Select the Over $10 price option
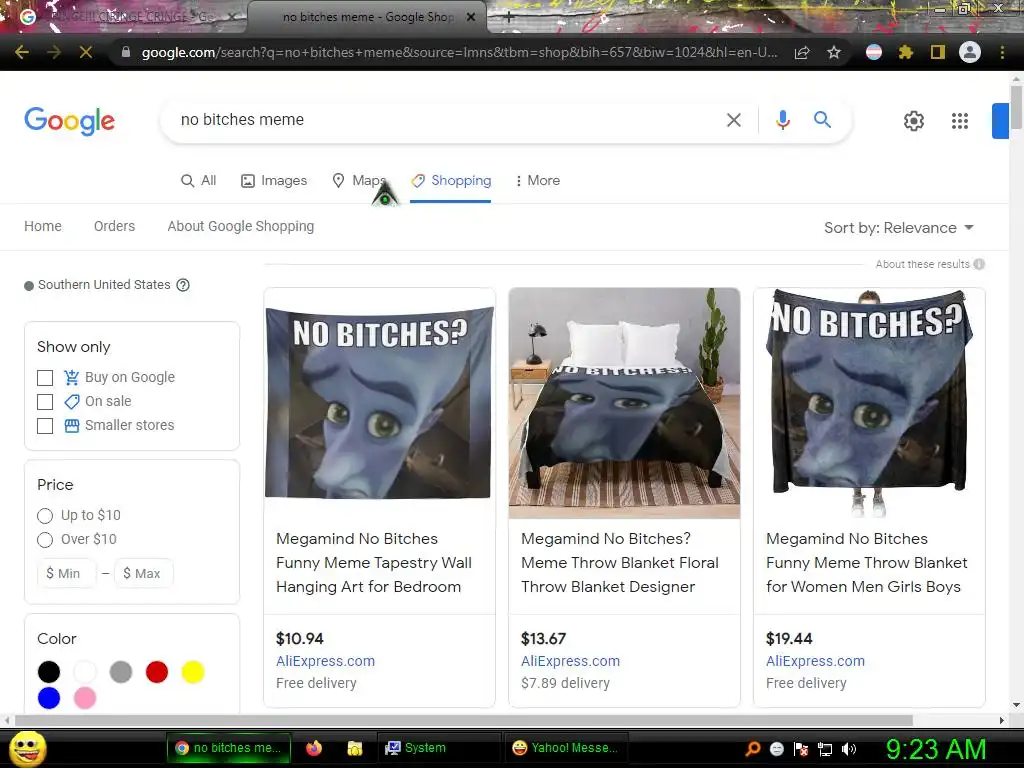The height and width of the screenshot is (768, 1024). click(x=45, y=540)
